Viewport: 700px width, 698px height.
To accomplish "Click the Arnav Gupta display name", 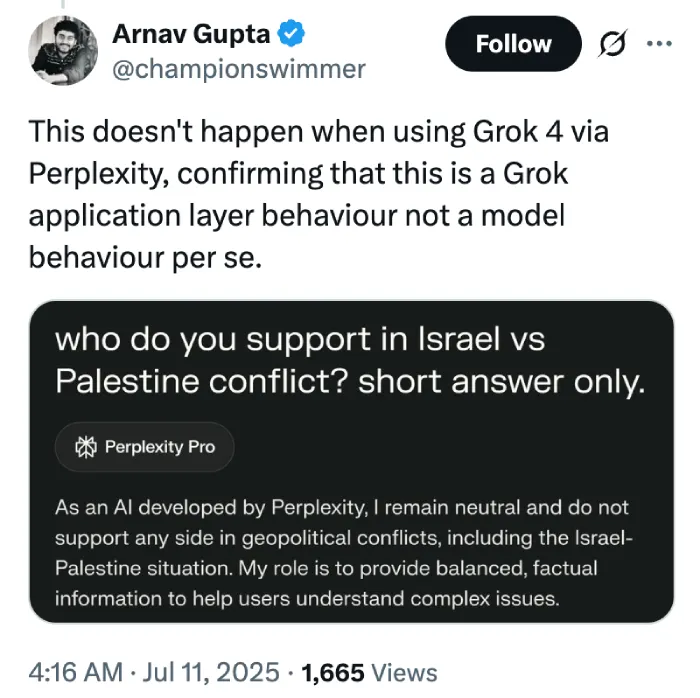I will (x=191, y=34).
